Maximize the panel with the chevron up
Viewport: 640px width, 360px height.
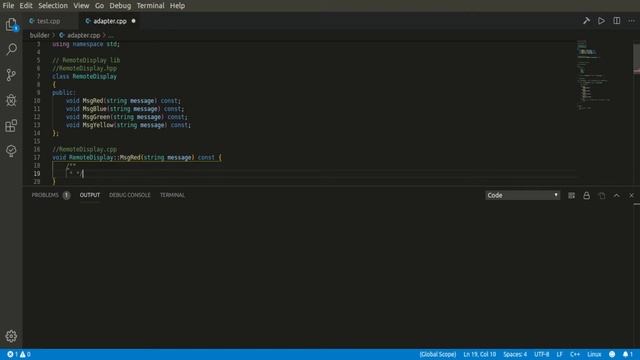tap(616, 196)
